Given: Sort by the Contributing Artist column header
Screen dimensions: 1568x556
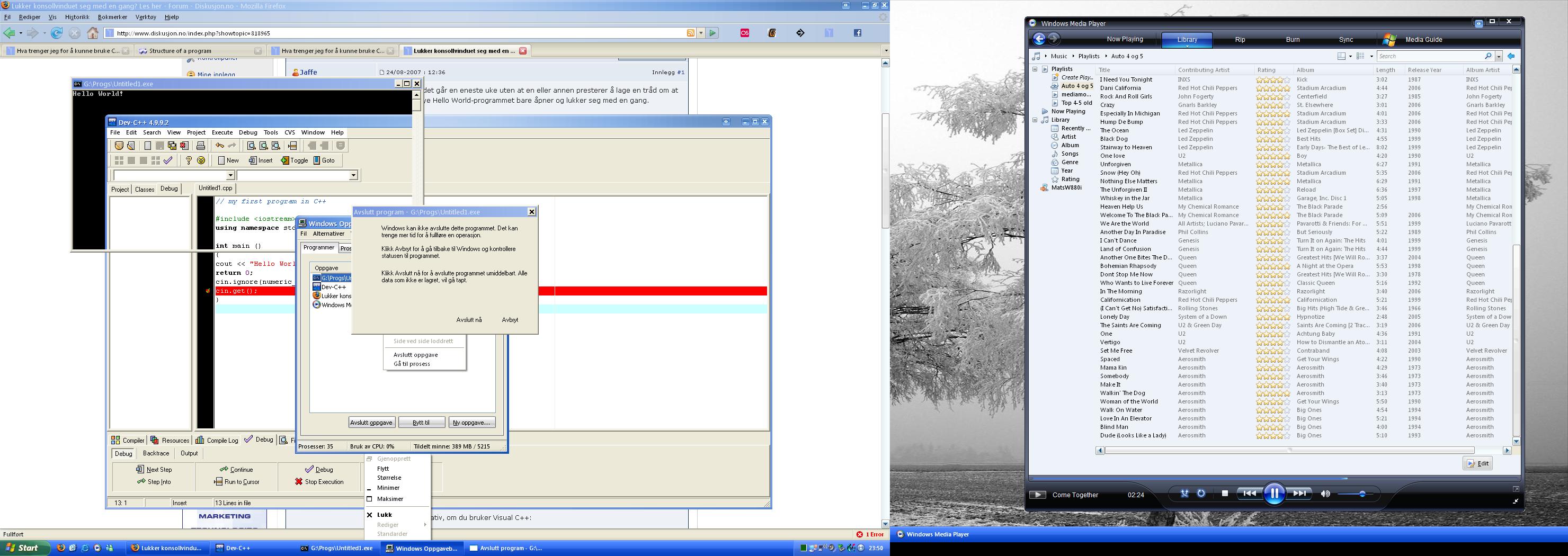Looking at the screenshot, I should coord(1214,70).
